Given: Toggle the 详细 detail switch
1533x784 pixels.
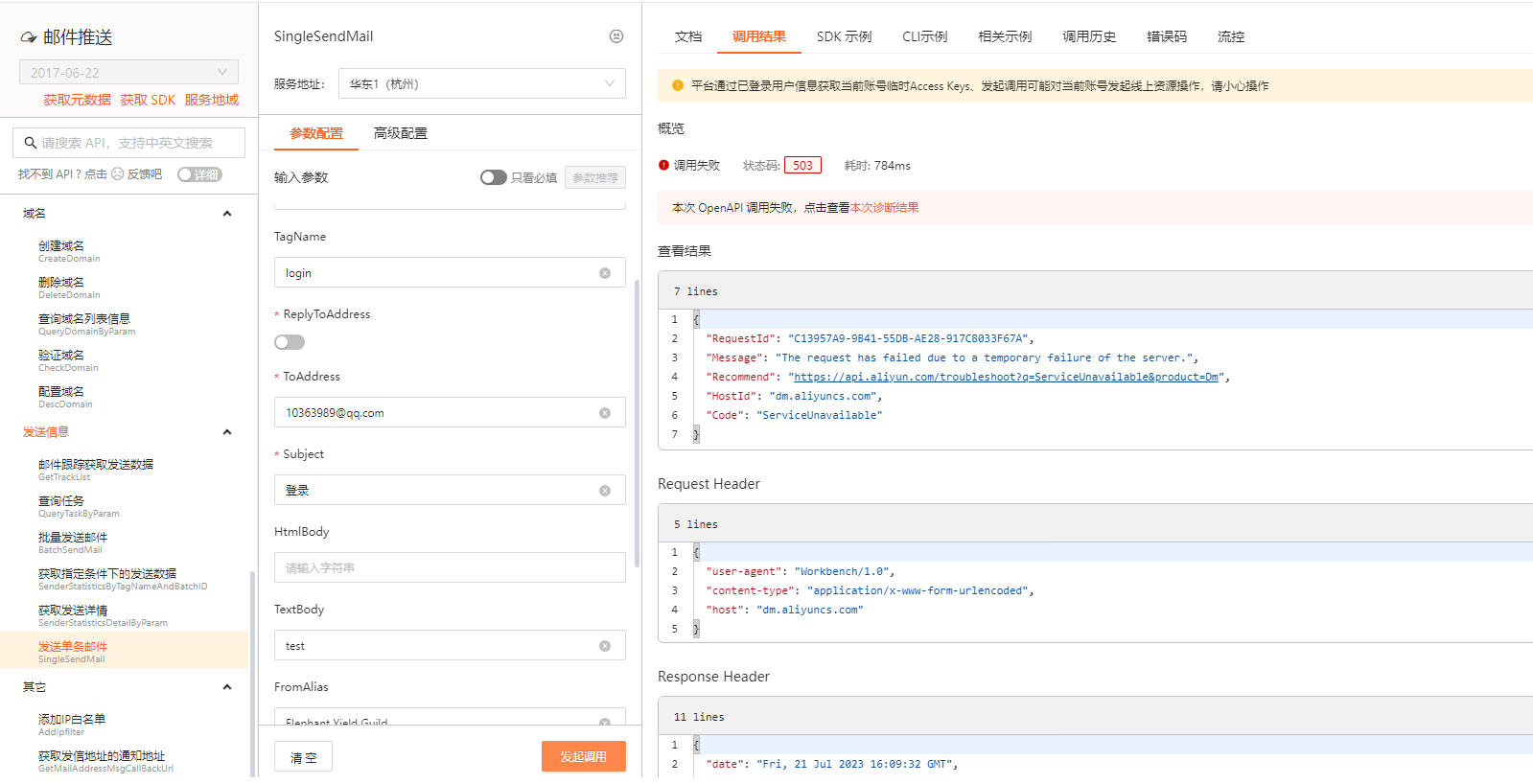Looking at the screenshot, I should tap(199, 174).
